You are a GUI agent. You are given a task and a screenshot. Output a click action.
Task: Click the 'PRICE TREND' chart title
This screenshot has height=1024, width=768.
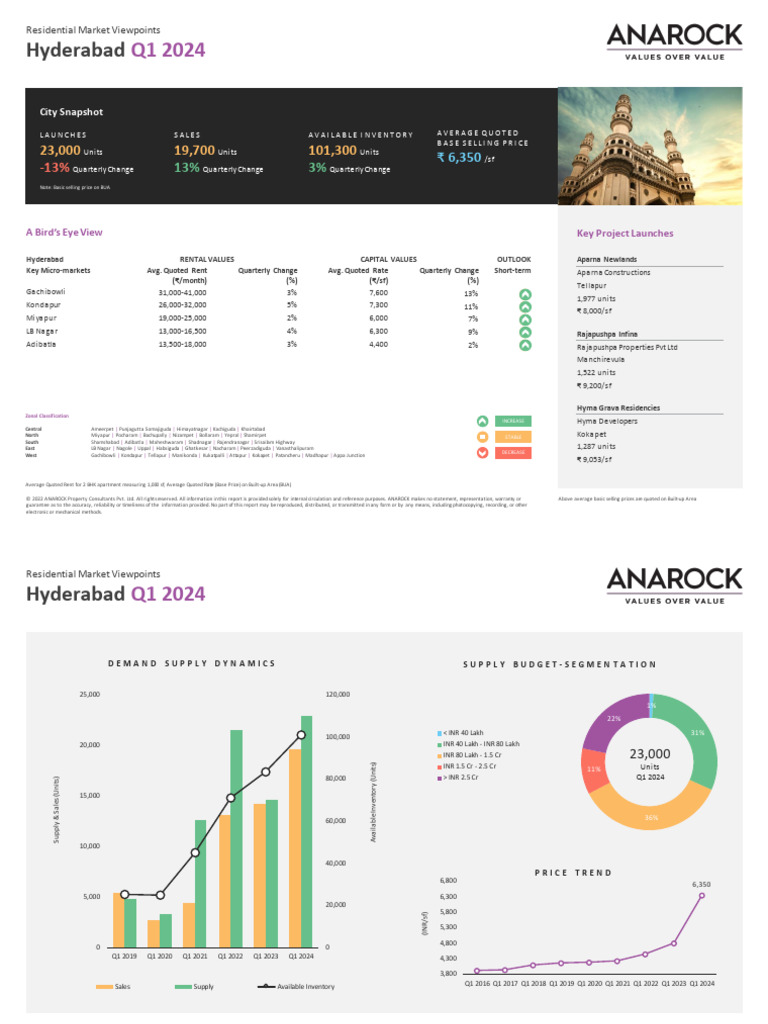573,873
